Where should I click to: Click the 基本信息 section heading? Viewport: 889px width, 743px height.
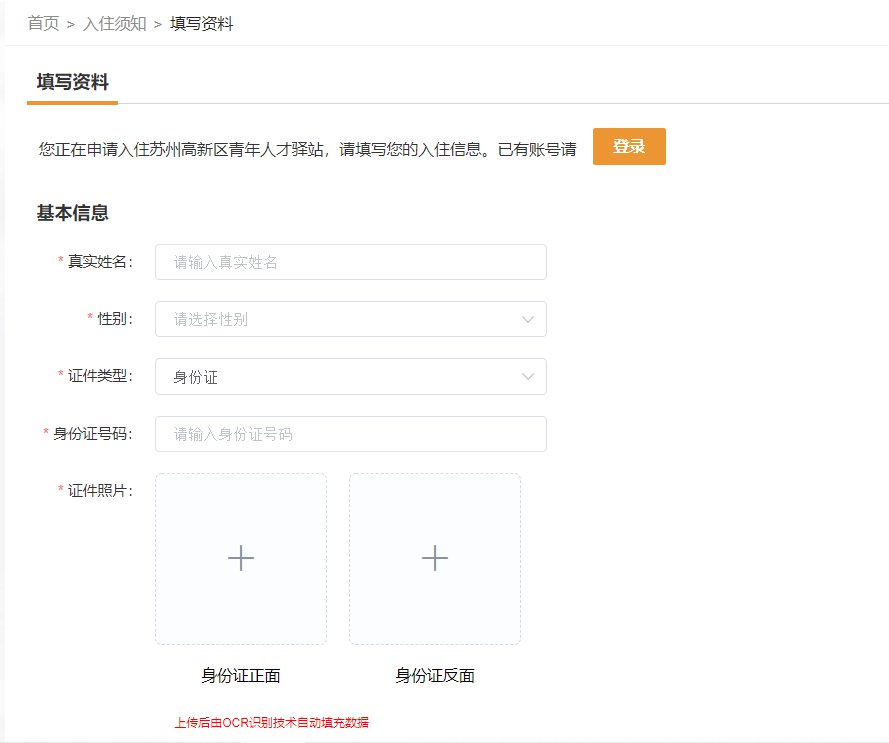[72, 213]
